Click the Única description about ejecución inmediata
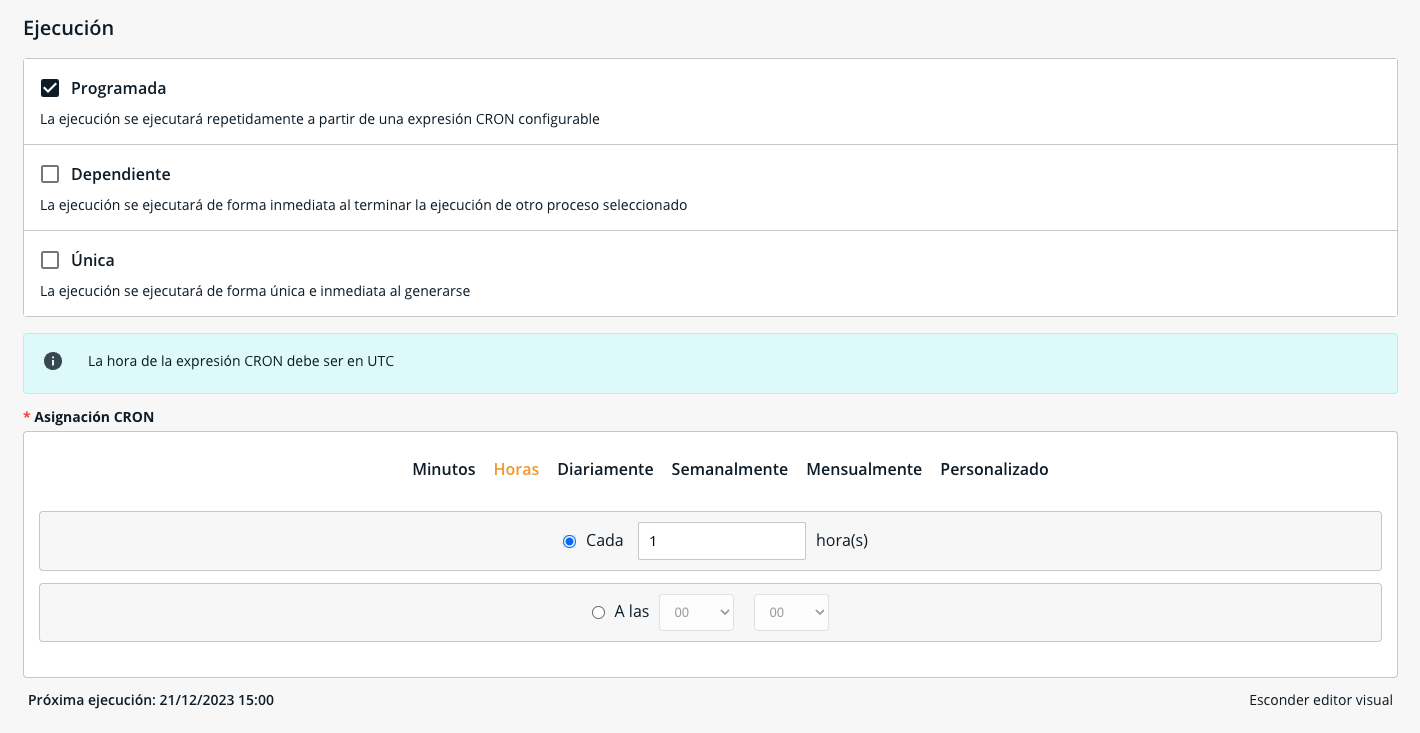The image size is (1420, 733). pyautogui.click(x=255, y=291)
